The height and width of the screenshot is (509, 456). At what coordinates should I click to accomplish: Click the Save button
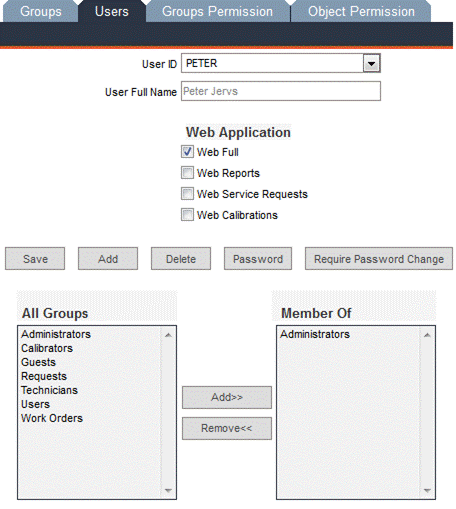[35, 259]
